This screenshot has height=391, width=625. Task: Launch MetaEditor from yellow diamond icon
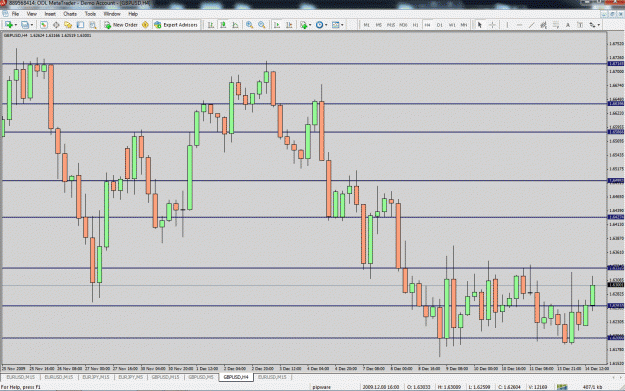coord(145,25)
